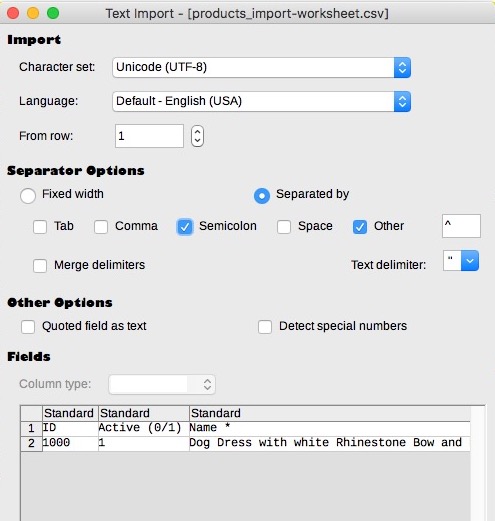Select the Separated by radio button

click(x=262, y=196)
